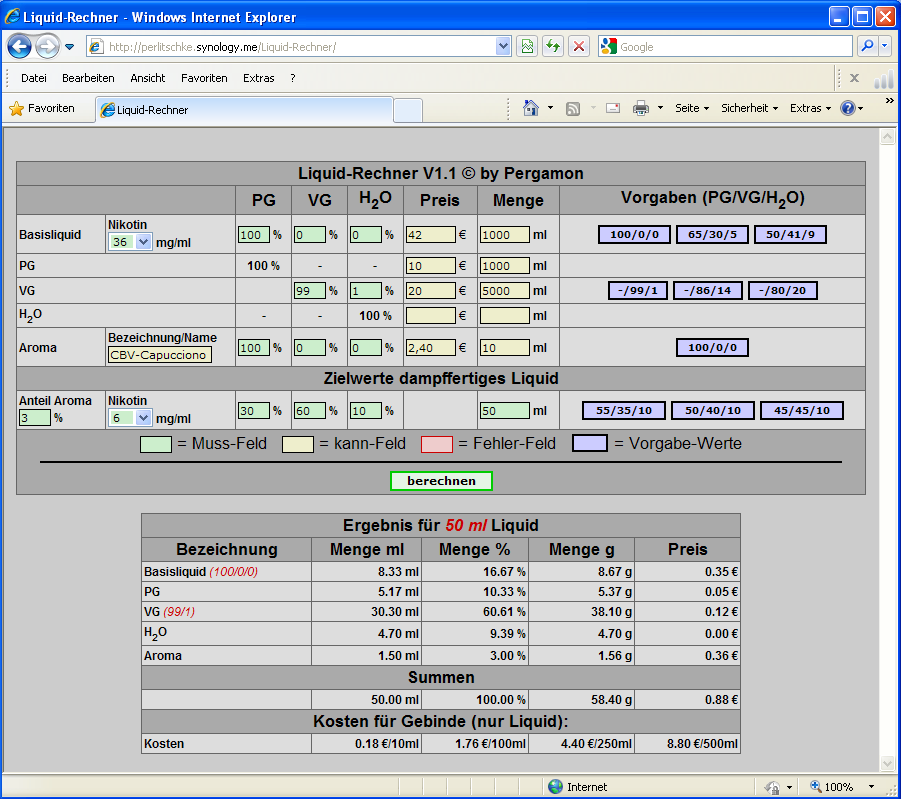
Task: Click the Anteil Aroma percent field
Action: [34, 418]
